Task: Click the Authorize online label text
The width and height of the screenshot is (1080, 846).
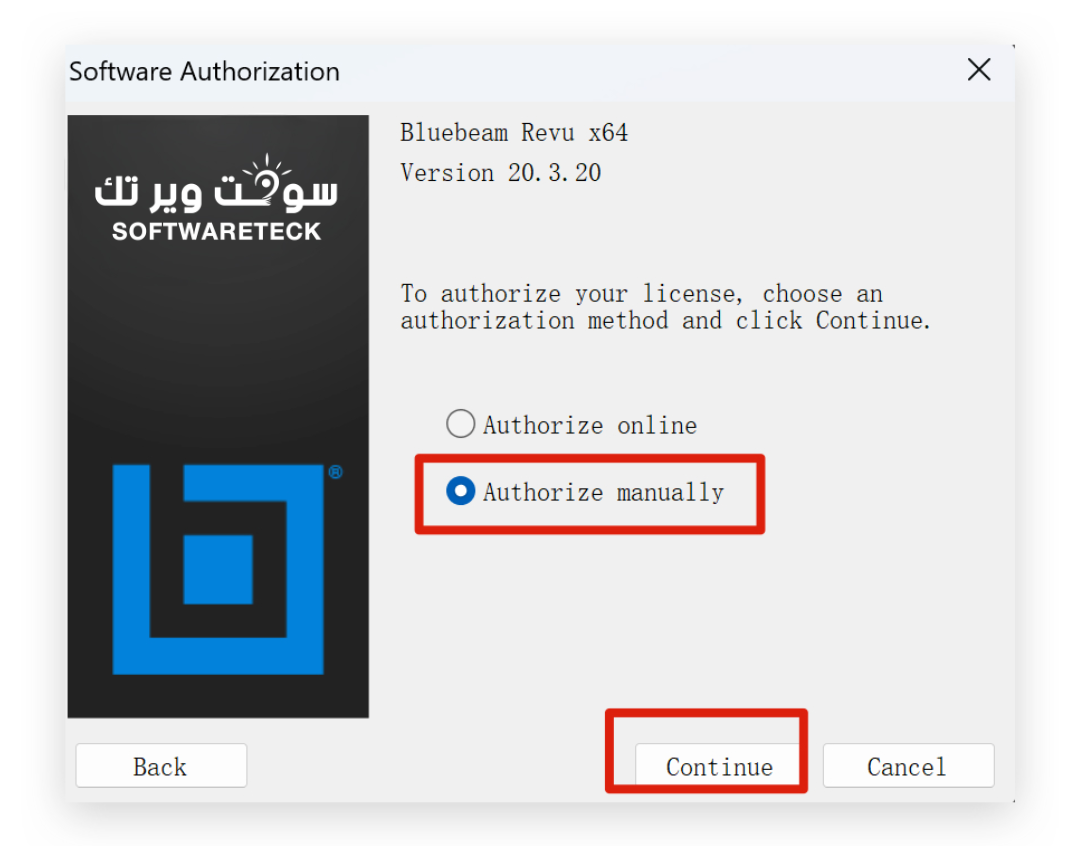Action: tap(590, 425)
